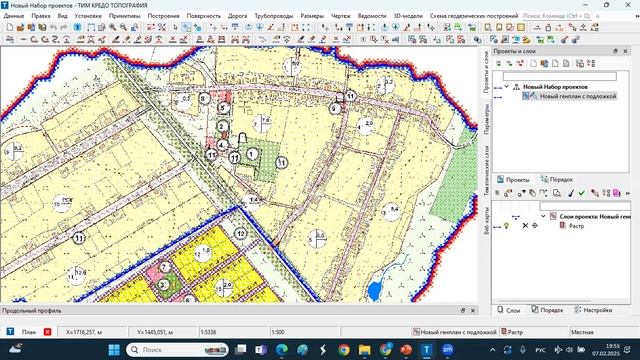Image resolution: width=640 pixels, height=360 pixels.
Task: Click the Растр label in status bar
Action: click(515, 332)
